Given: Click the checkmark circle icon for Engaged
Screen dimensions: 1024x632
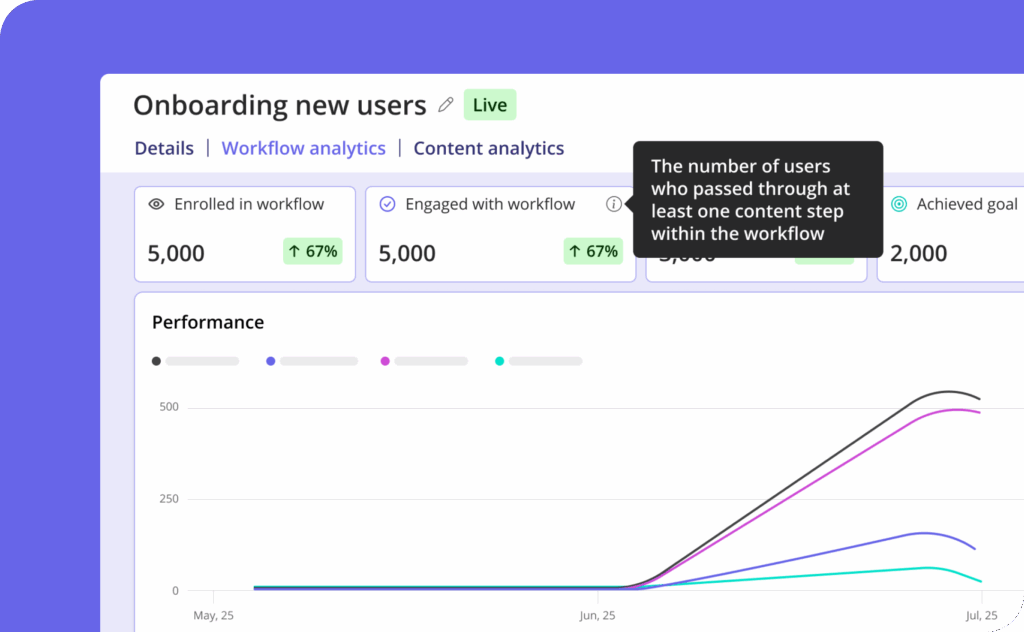Looking at the screenshot, I should pyautogui.click(x=388, y=204).
